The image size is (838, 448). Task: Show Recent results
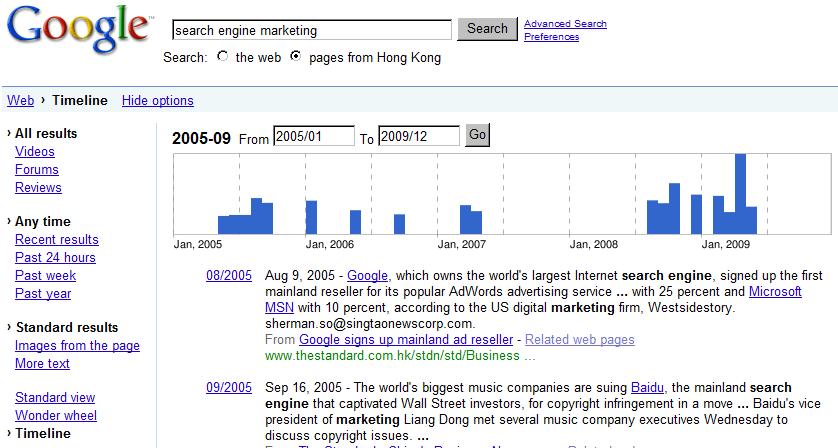point(57,240)
